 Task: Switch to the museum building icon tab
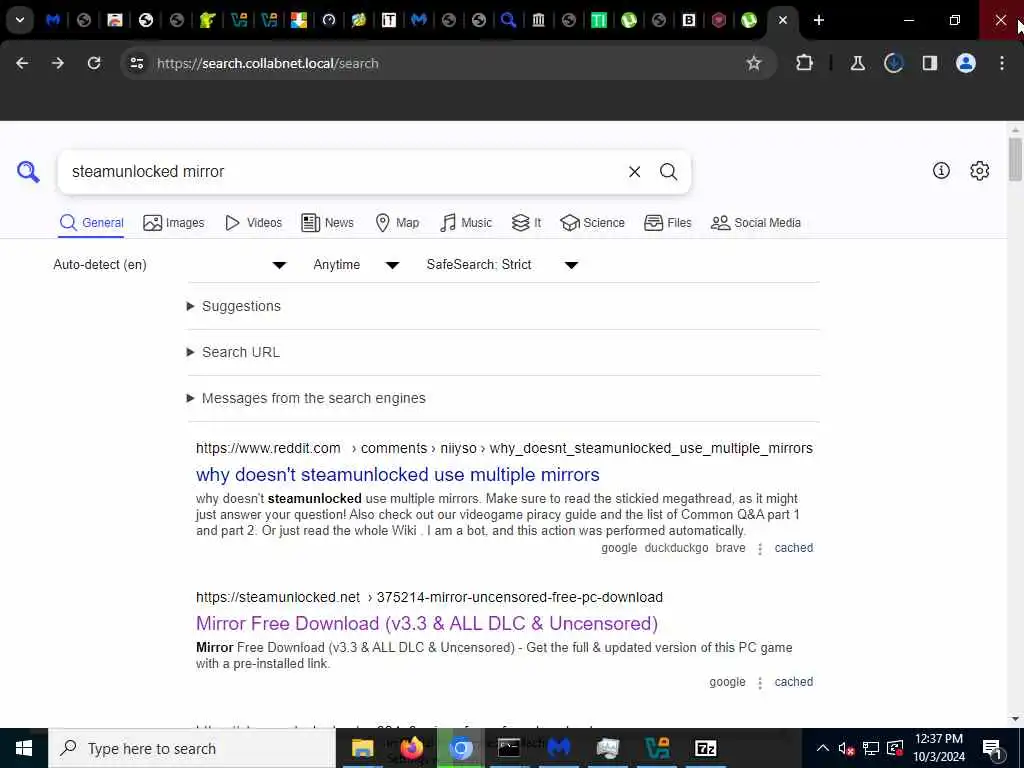click(x=538, y=20)
